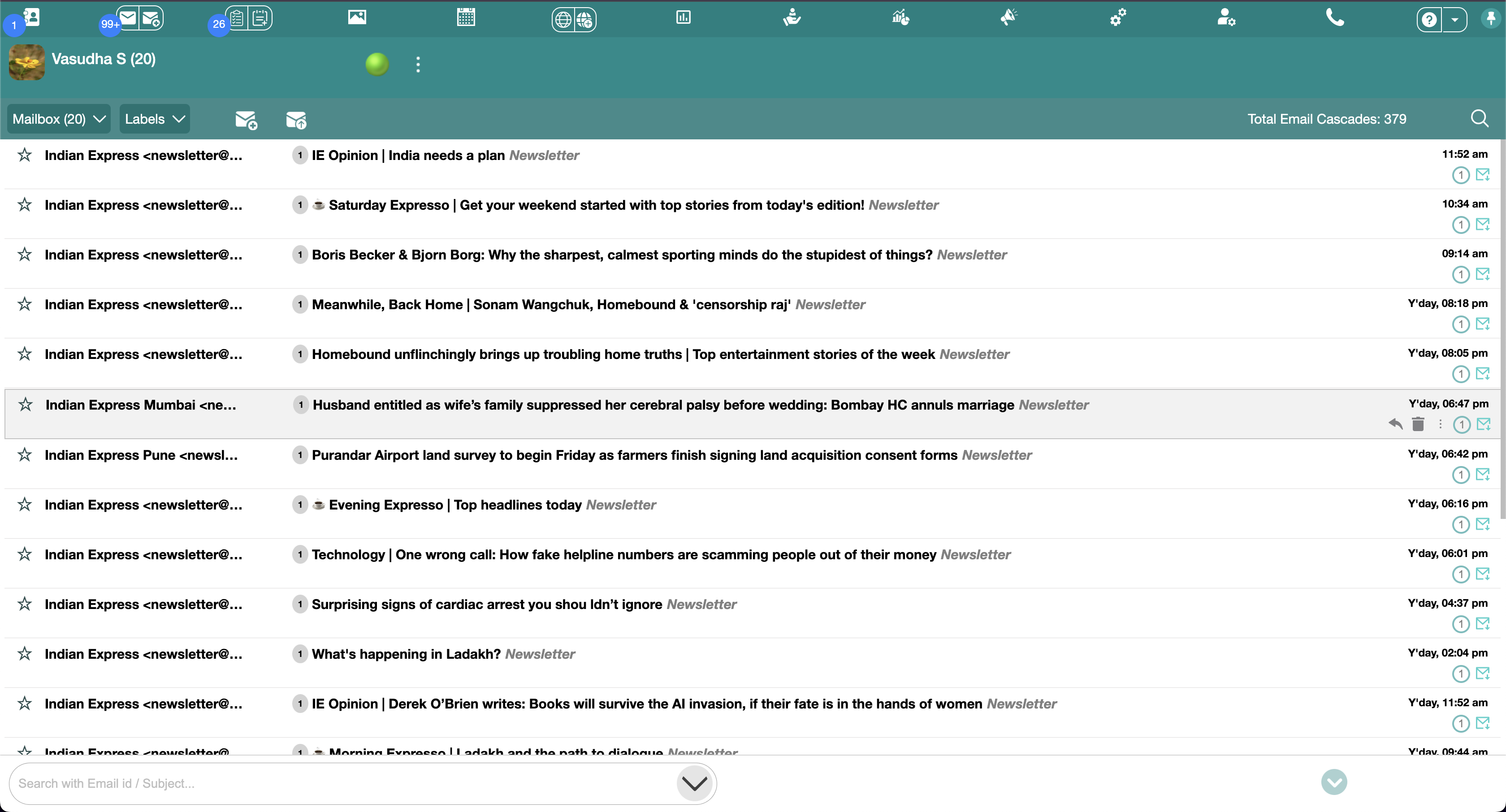Delete the husband entitled Bombay HC email
The width and height of the screenshot is (1506, 812).
pos(1418,424)
